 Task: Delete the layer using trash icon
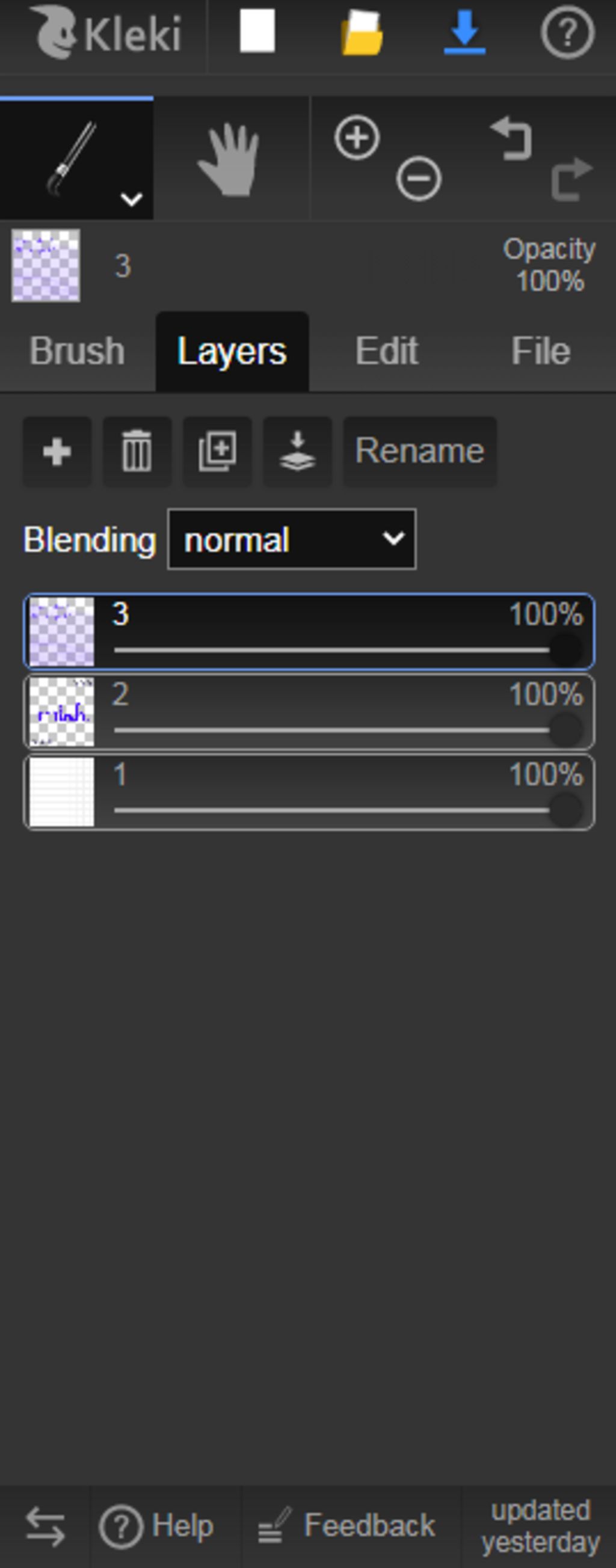pos(137,452)
